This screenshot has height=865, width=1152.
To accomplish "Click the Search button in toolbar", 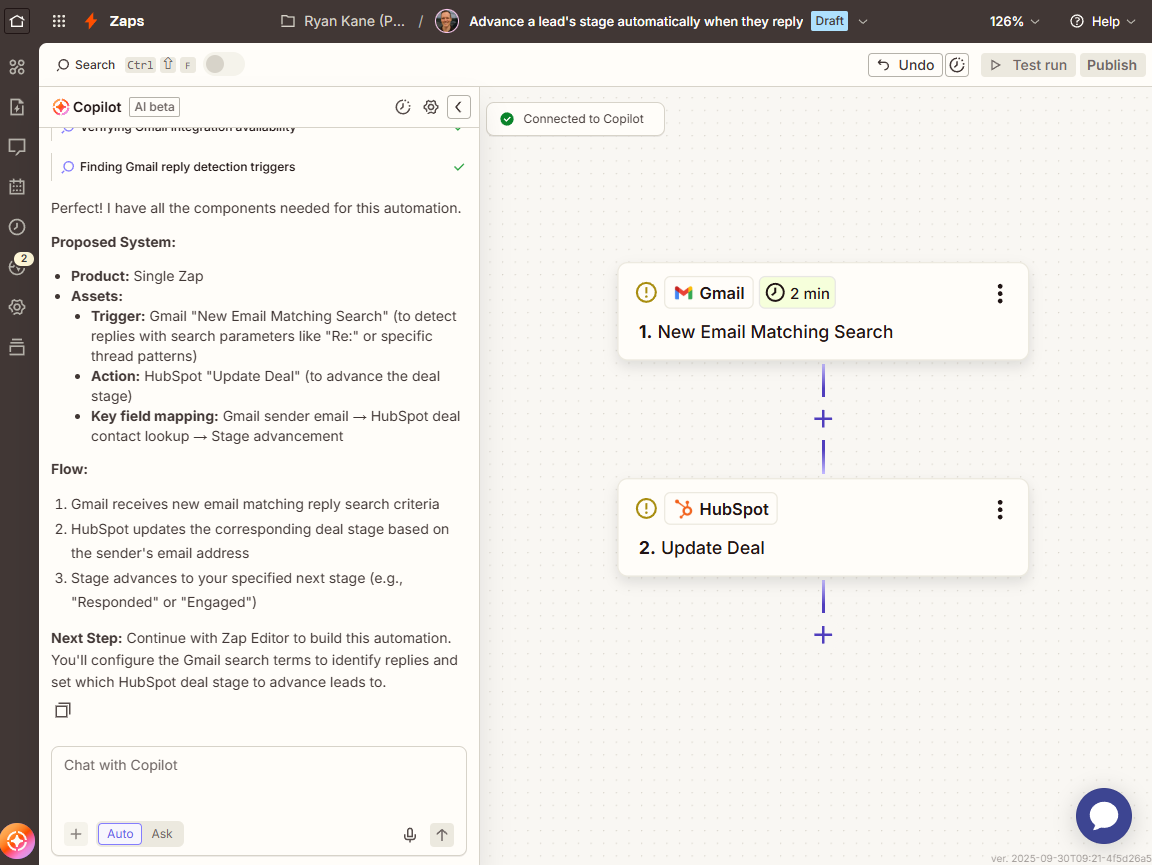I will tap(86, 65).
